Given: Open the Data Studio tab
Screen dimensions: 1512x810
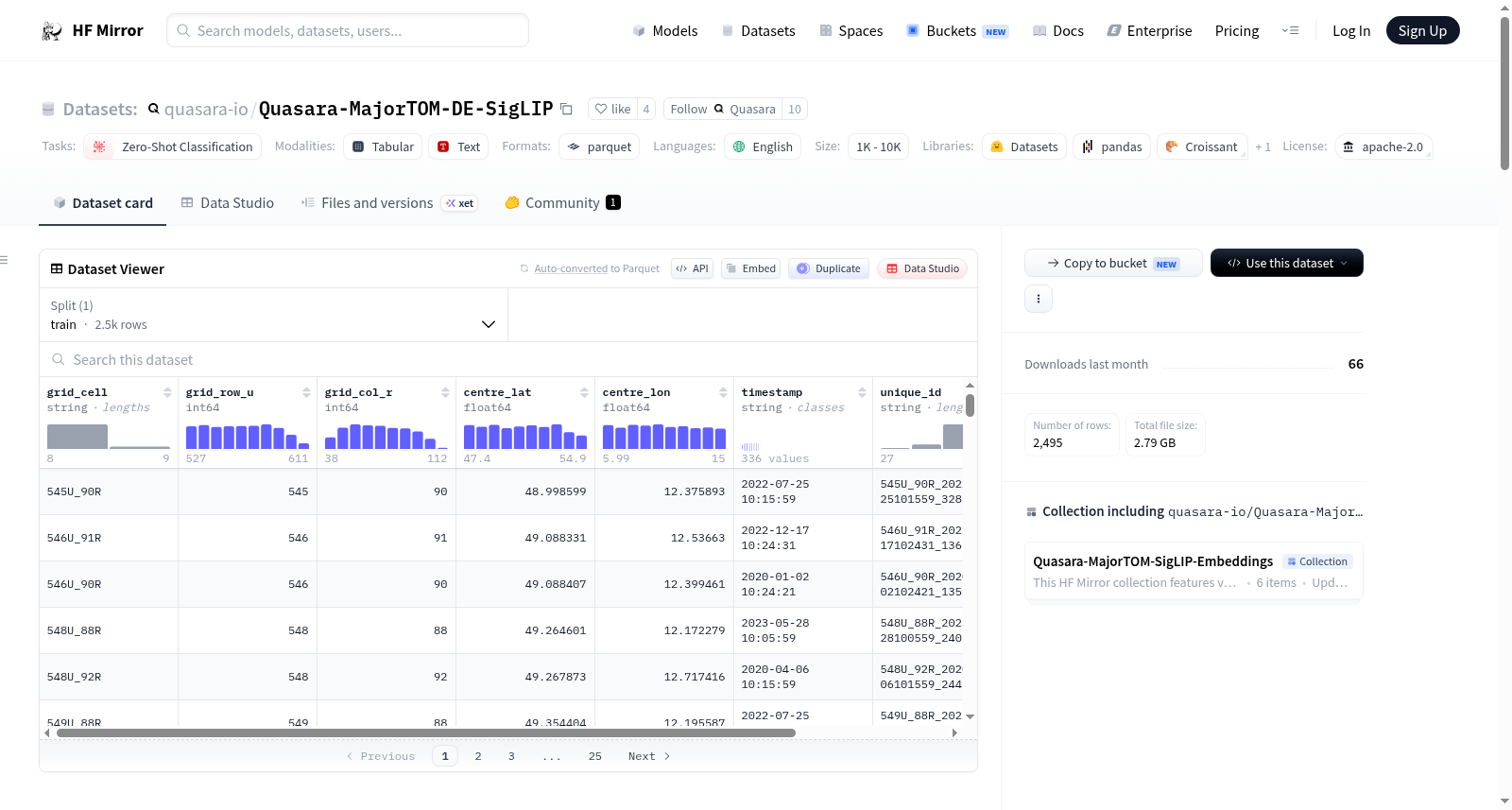Looking at the screenshot, I should [227, 203].
